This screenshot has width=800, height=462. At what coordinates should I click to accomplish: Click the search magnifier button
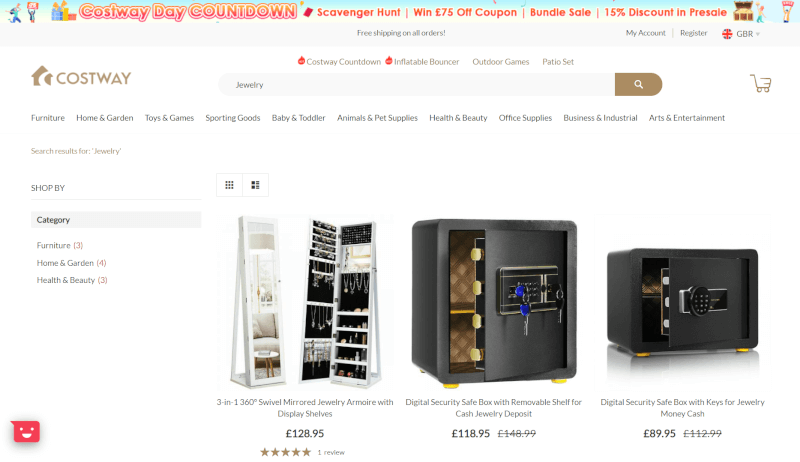click(x=638, y=84)
